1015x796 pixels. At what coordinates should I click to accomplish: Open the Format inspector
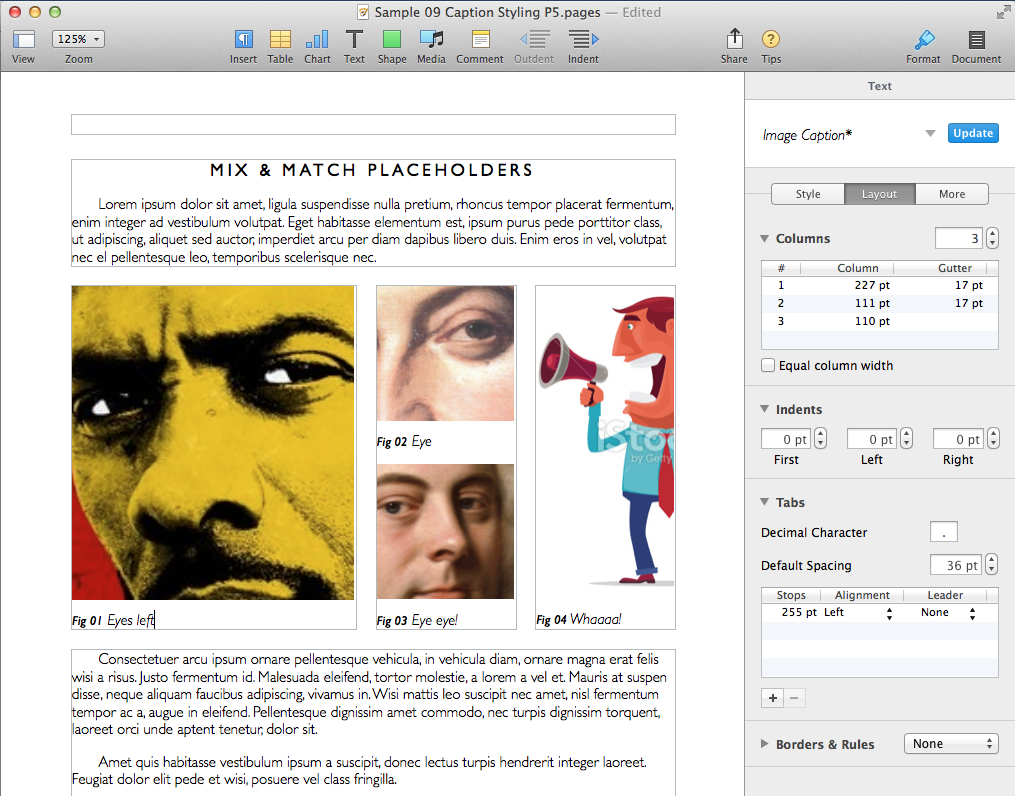click(x=923, y=40)
